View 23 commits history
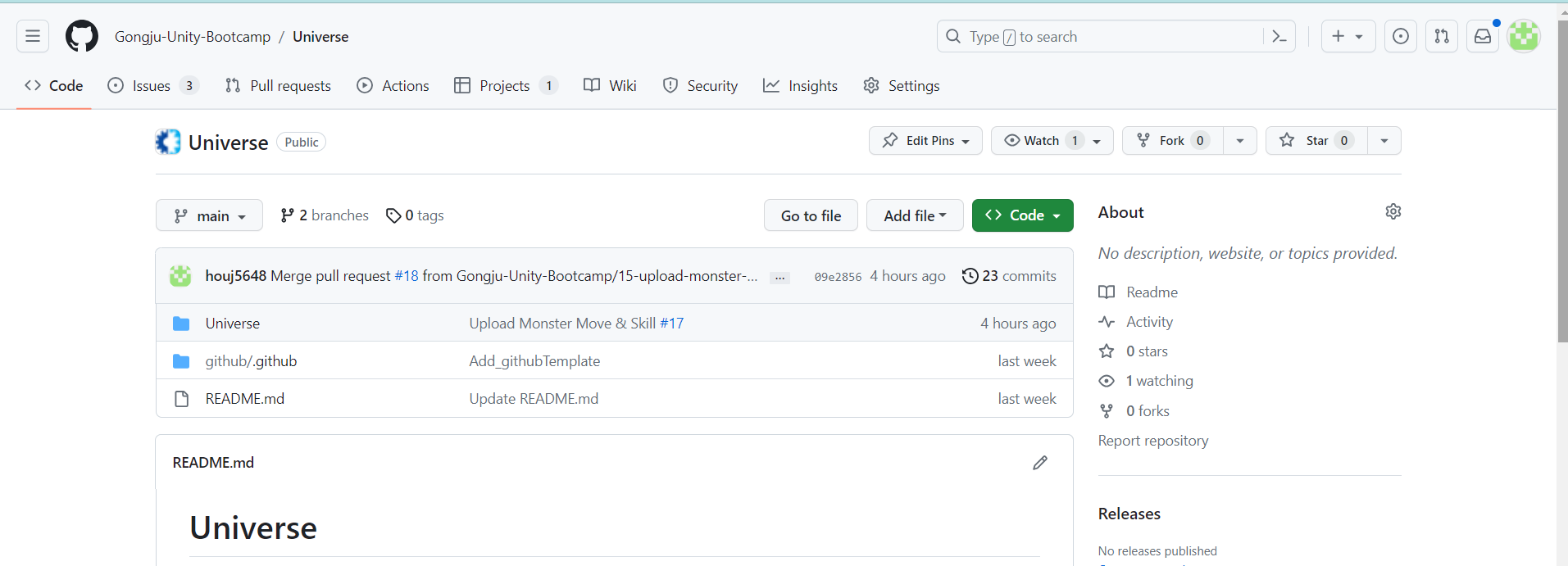This screenshot has width=1568, height=566. tap(1010, 276)
